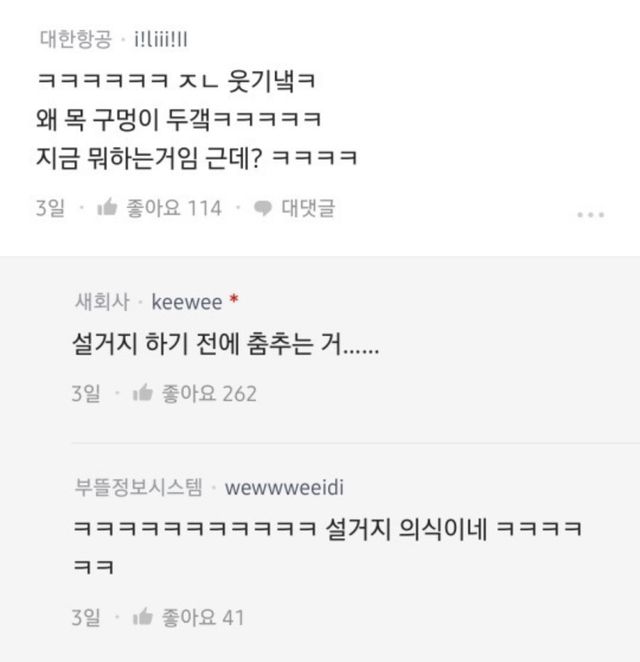Select the 새회사 company label
Image resolution: width=640 pixels, height=662 pixels.
pyautogui.click(x=102, y=302)
